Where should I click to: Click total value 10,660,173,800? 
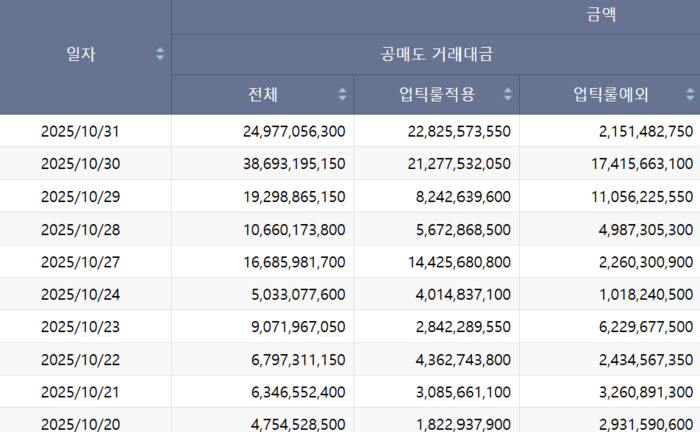click(x=294, y=229)
